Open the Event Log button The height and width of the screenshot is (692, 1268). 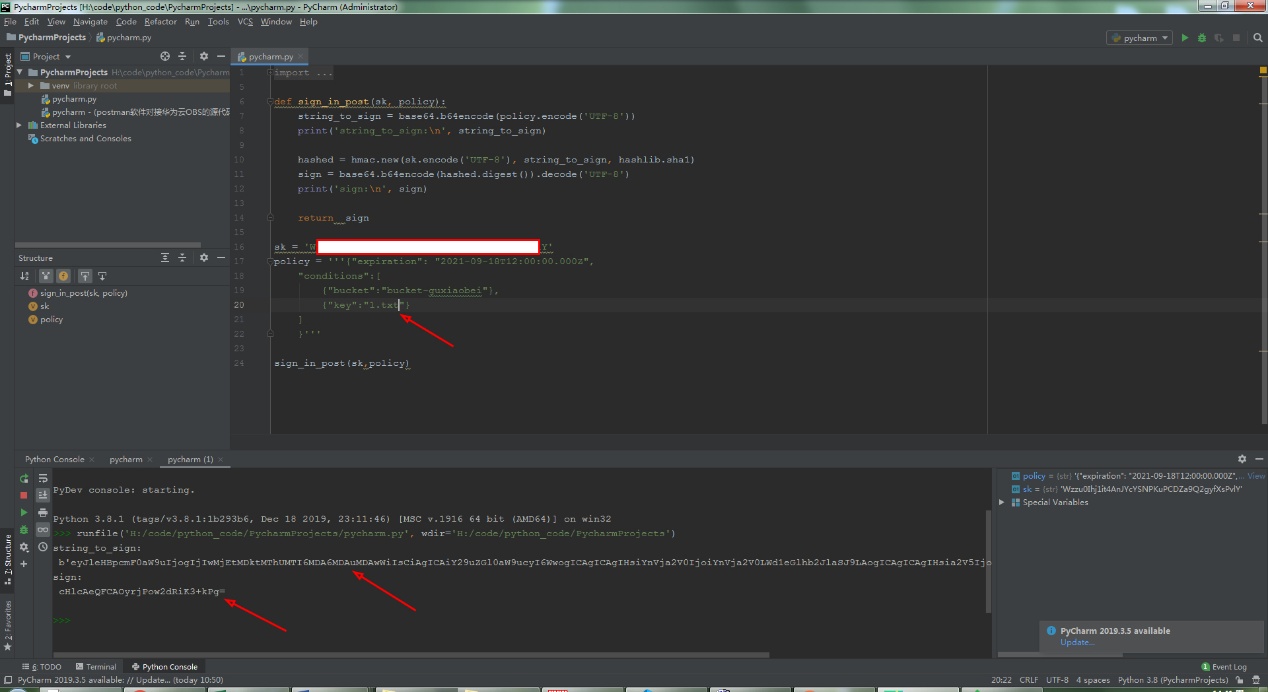click(1225, 667)
